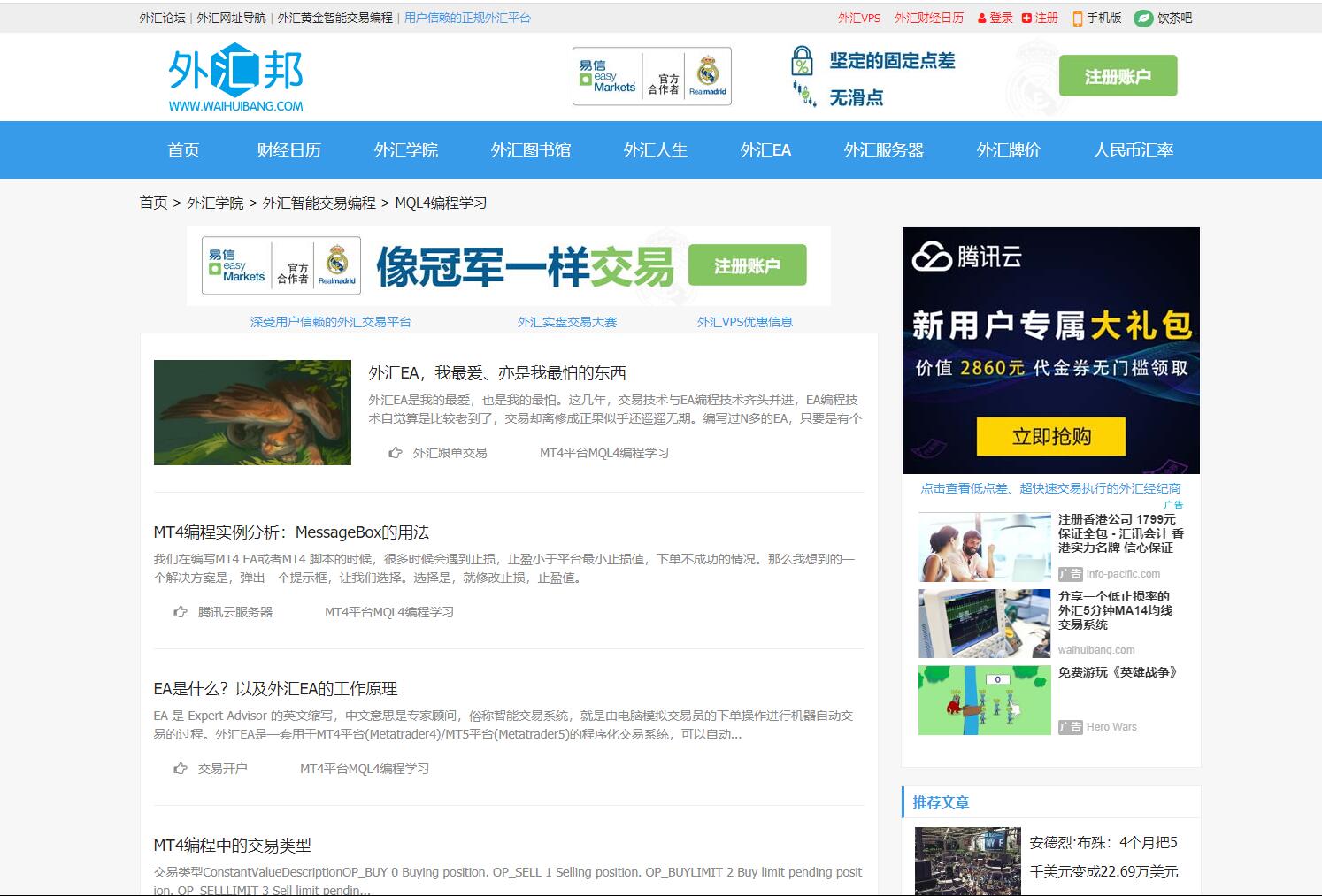Open article MT4编程实例分析: MessageBox的用法
This screenshot has height=896, width=1322.
(291, 532)
